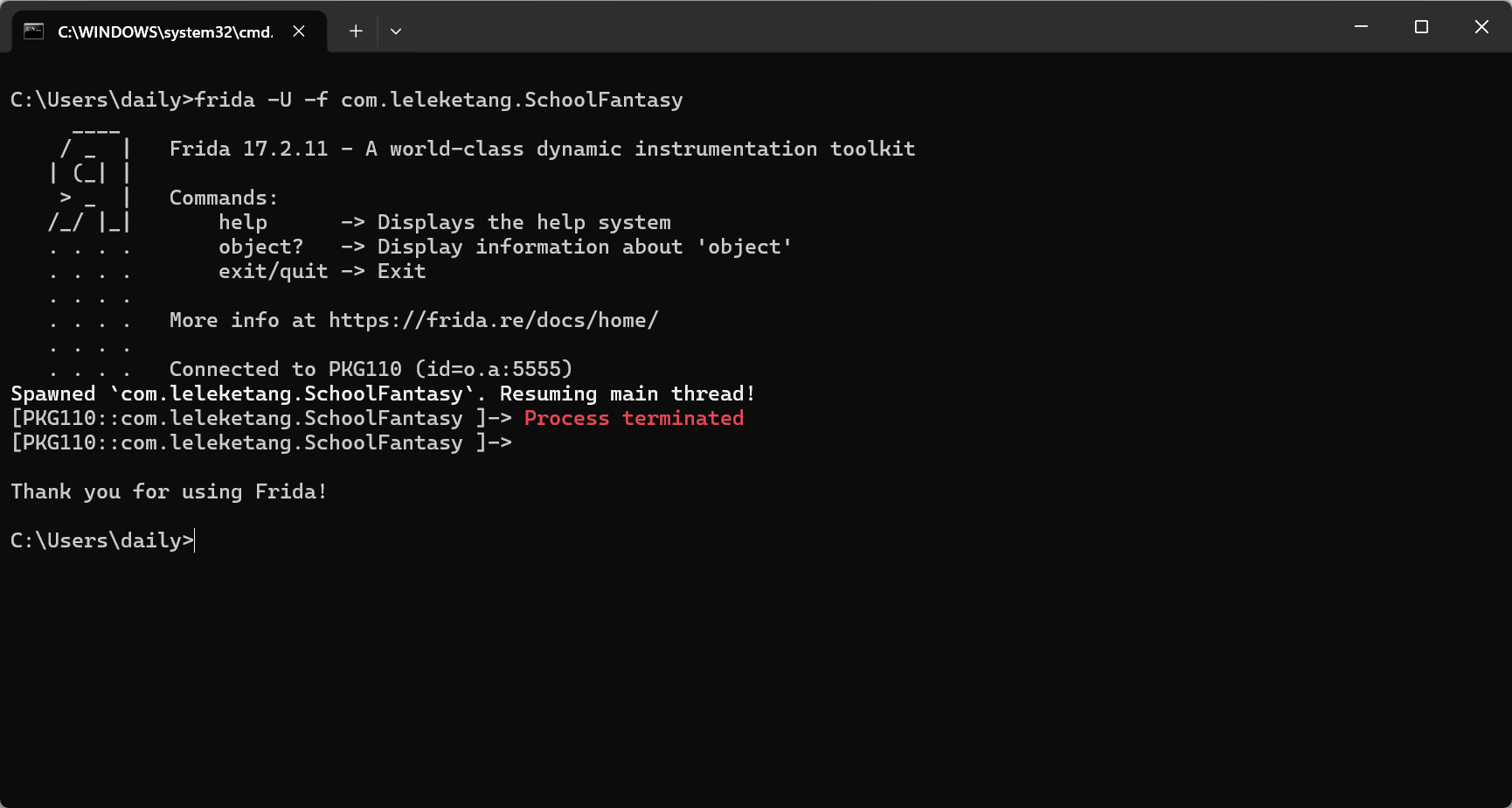Click 'exit/quit' in the commands list
Viewport: 1512px width, 808px height.
273,272
